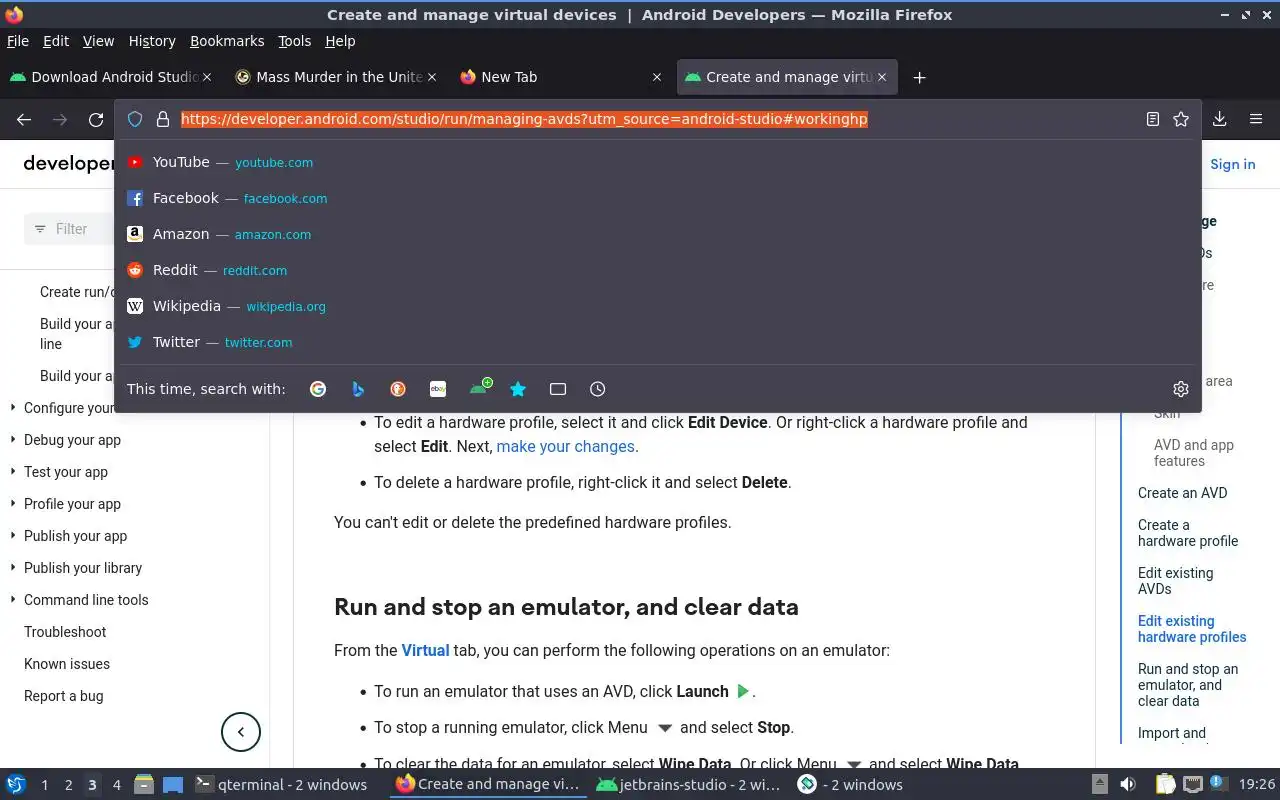
Task: Open the Help menu
Action: coord(340,41)
